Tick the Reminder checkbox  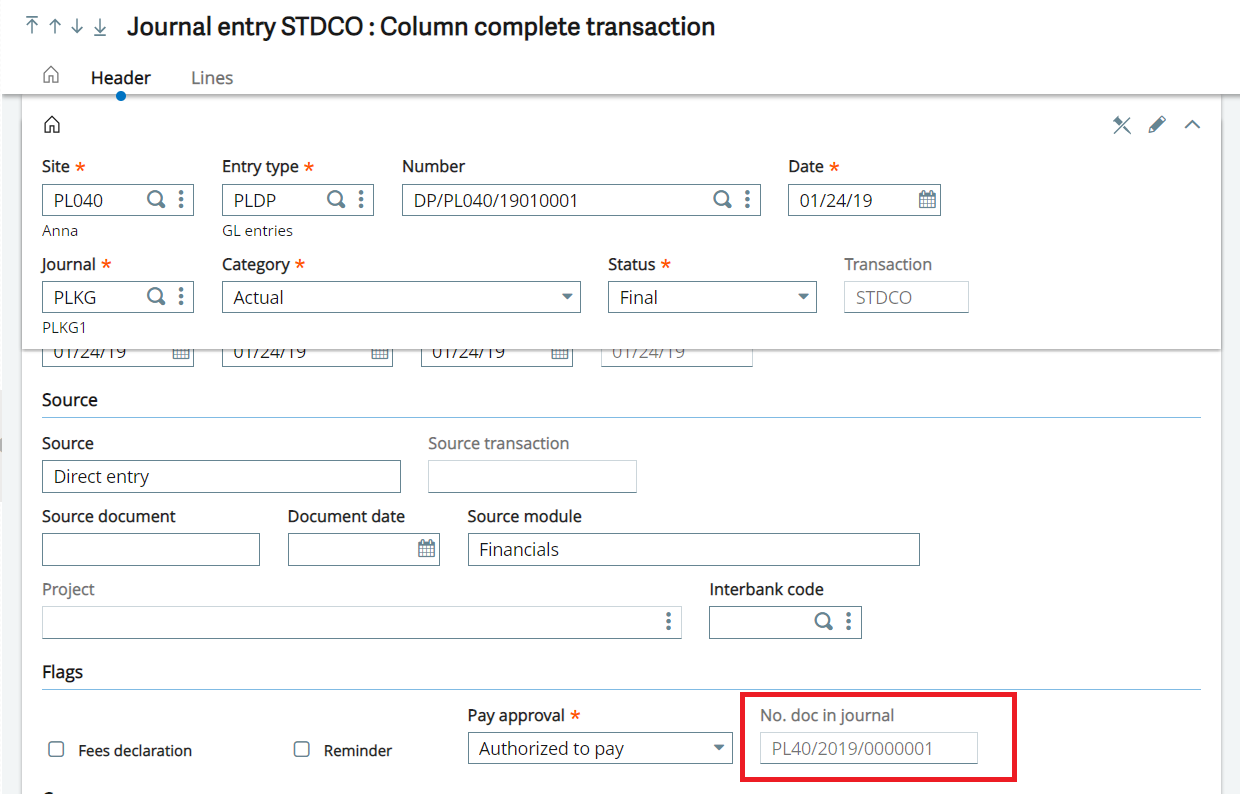(x=301, y=749)
